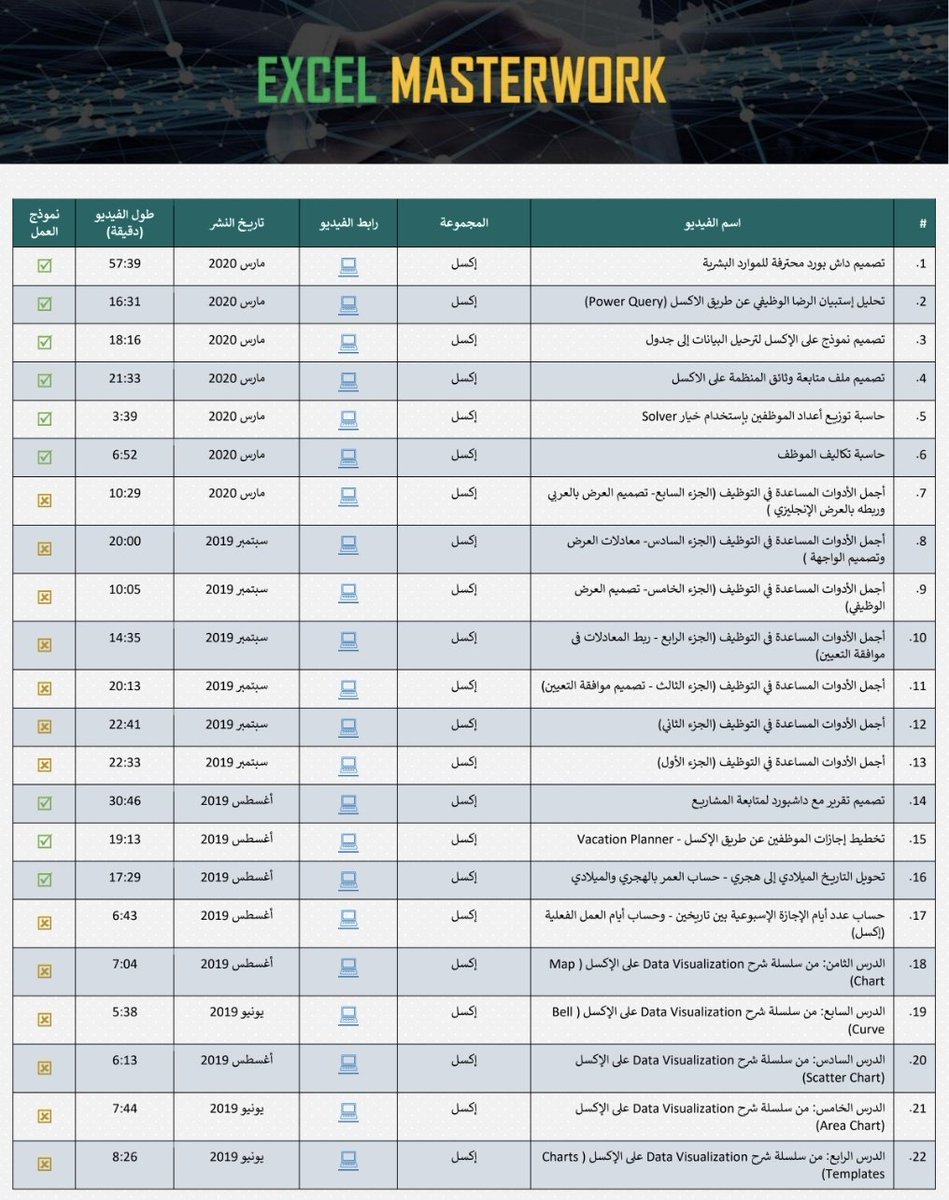Click the laptop link icon in row 3
Screen dimensions: 949x1200
click(348, 341)
